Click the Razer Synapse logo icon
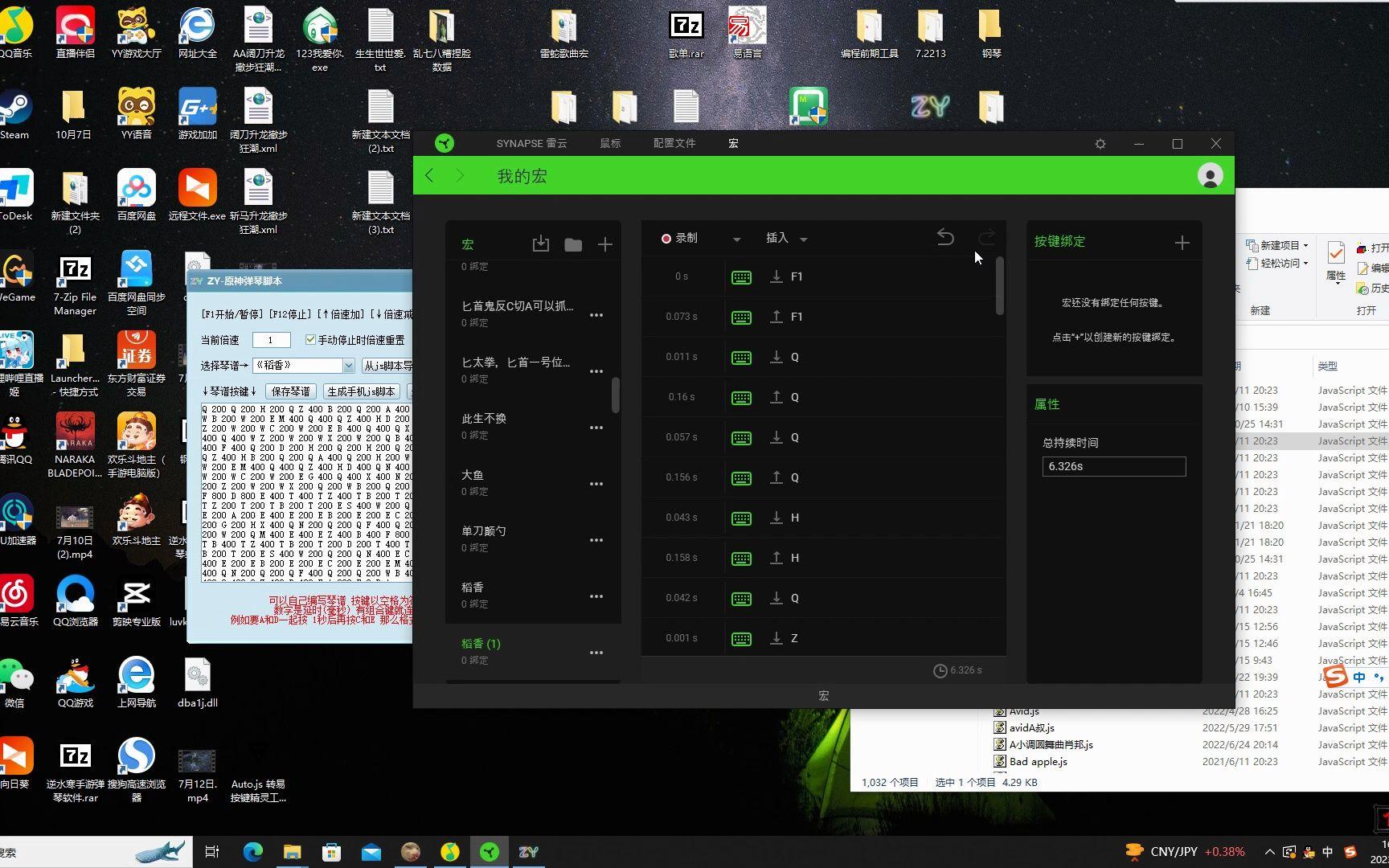1389x868 pixels. point(445,143)
